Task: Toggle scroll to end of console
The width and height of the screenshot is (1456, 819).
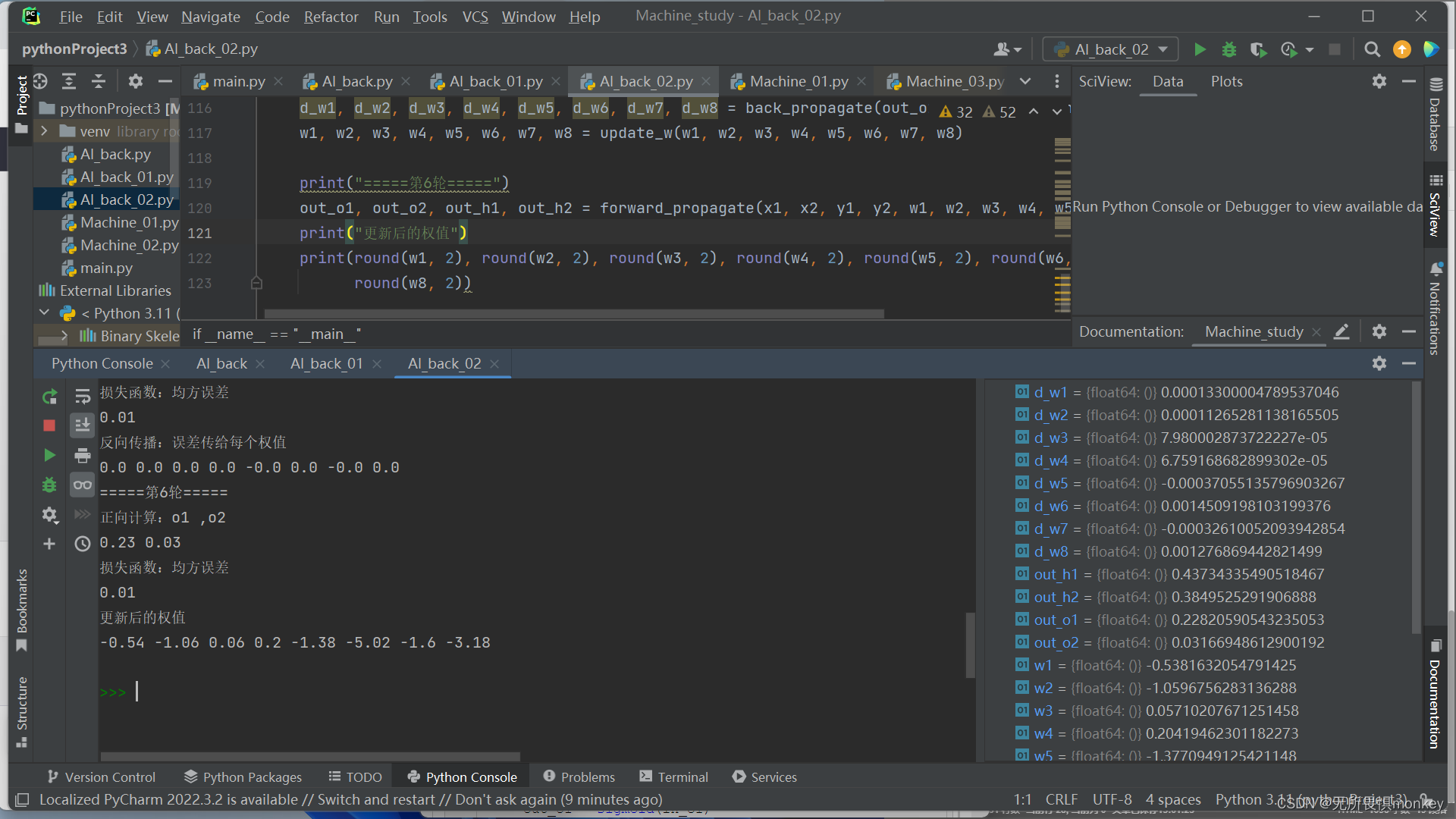Action: (83, 425)
